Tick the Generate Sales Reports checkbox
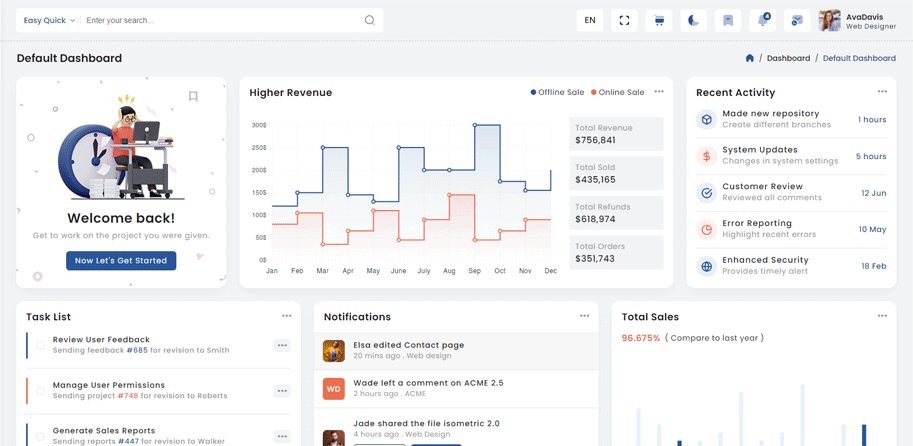This screenshot has height=446, width=913. coord(41,435)
